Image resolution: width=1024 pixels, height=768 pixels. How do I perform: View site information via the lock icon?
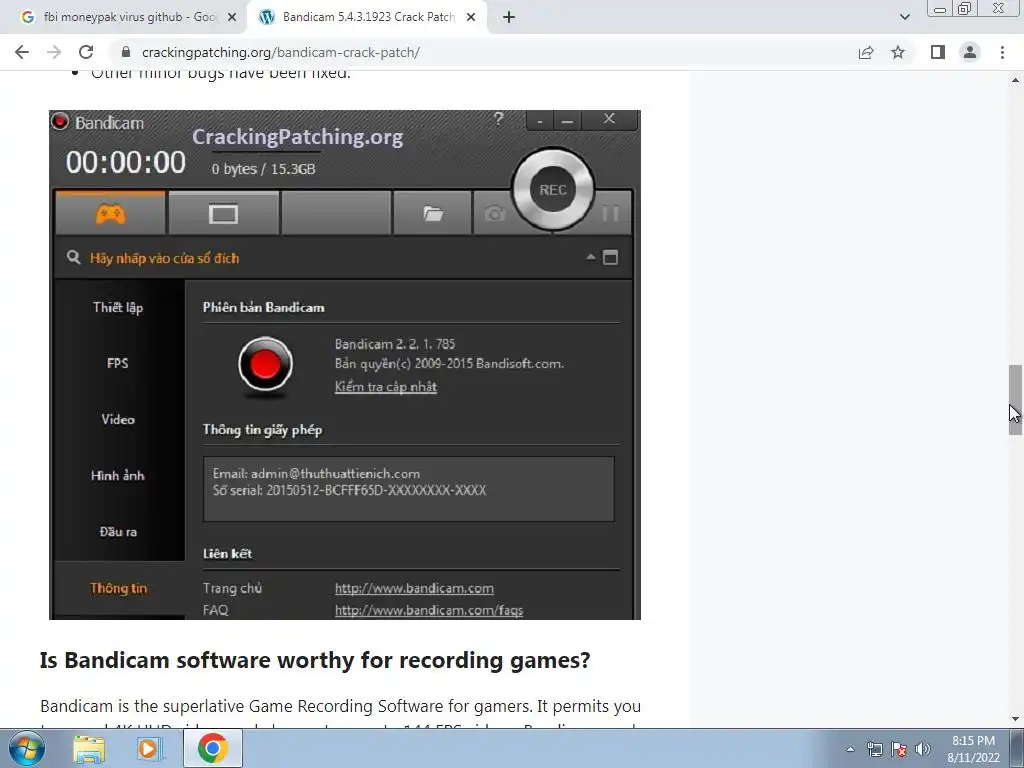126,52
